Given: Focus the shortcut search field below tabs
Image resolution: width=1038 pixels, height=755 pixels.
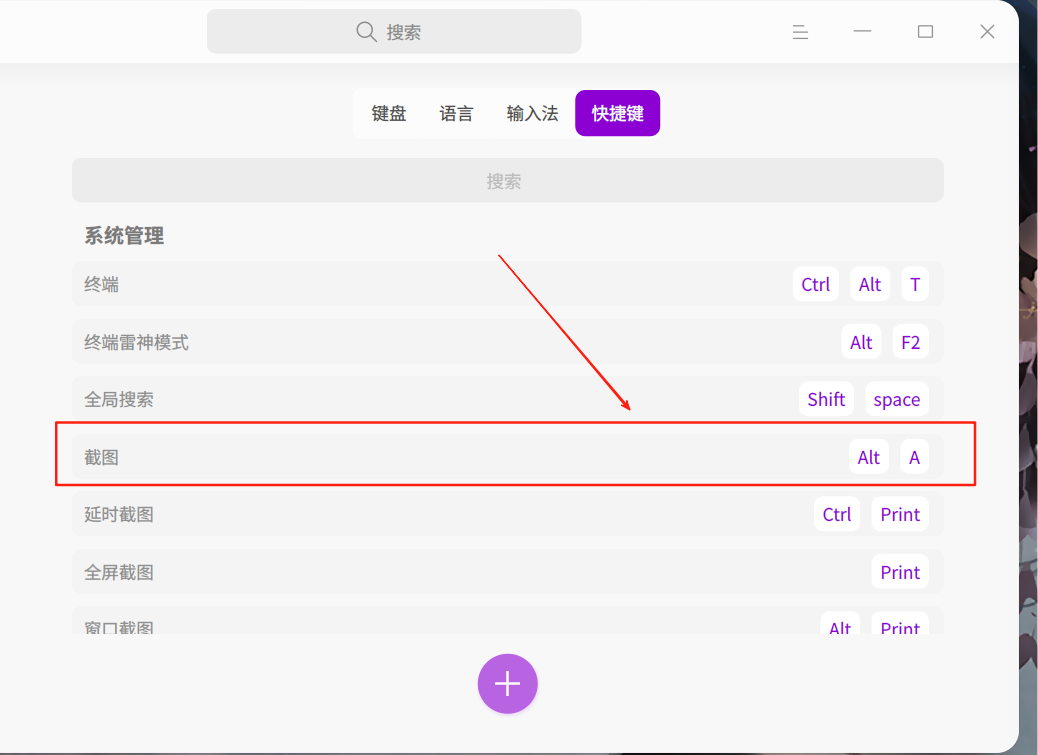Looking at the screenshot, I should click(508, 181).
